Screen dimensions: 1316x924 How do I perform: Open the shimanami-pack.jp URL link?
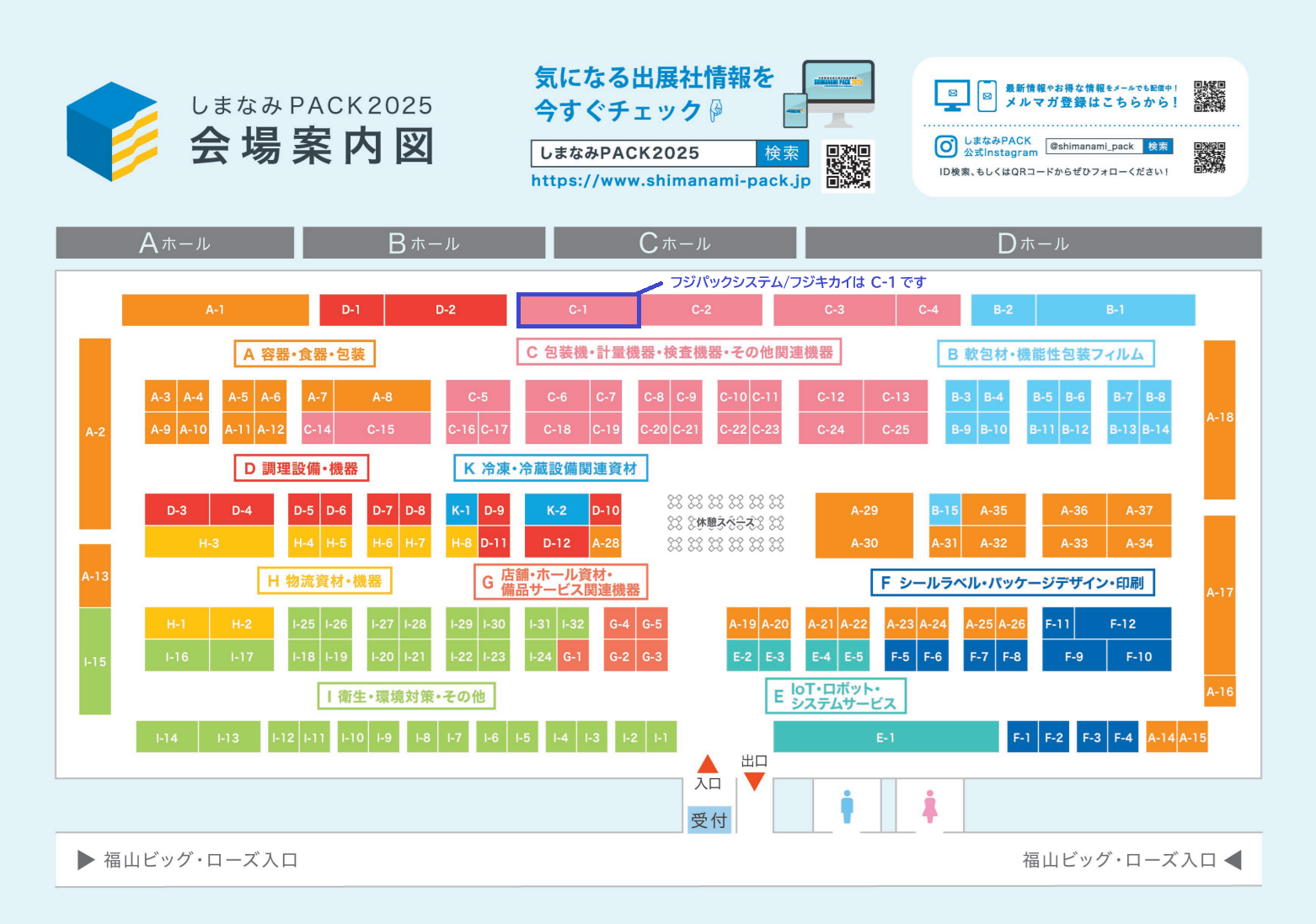tap(671, 181)
